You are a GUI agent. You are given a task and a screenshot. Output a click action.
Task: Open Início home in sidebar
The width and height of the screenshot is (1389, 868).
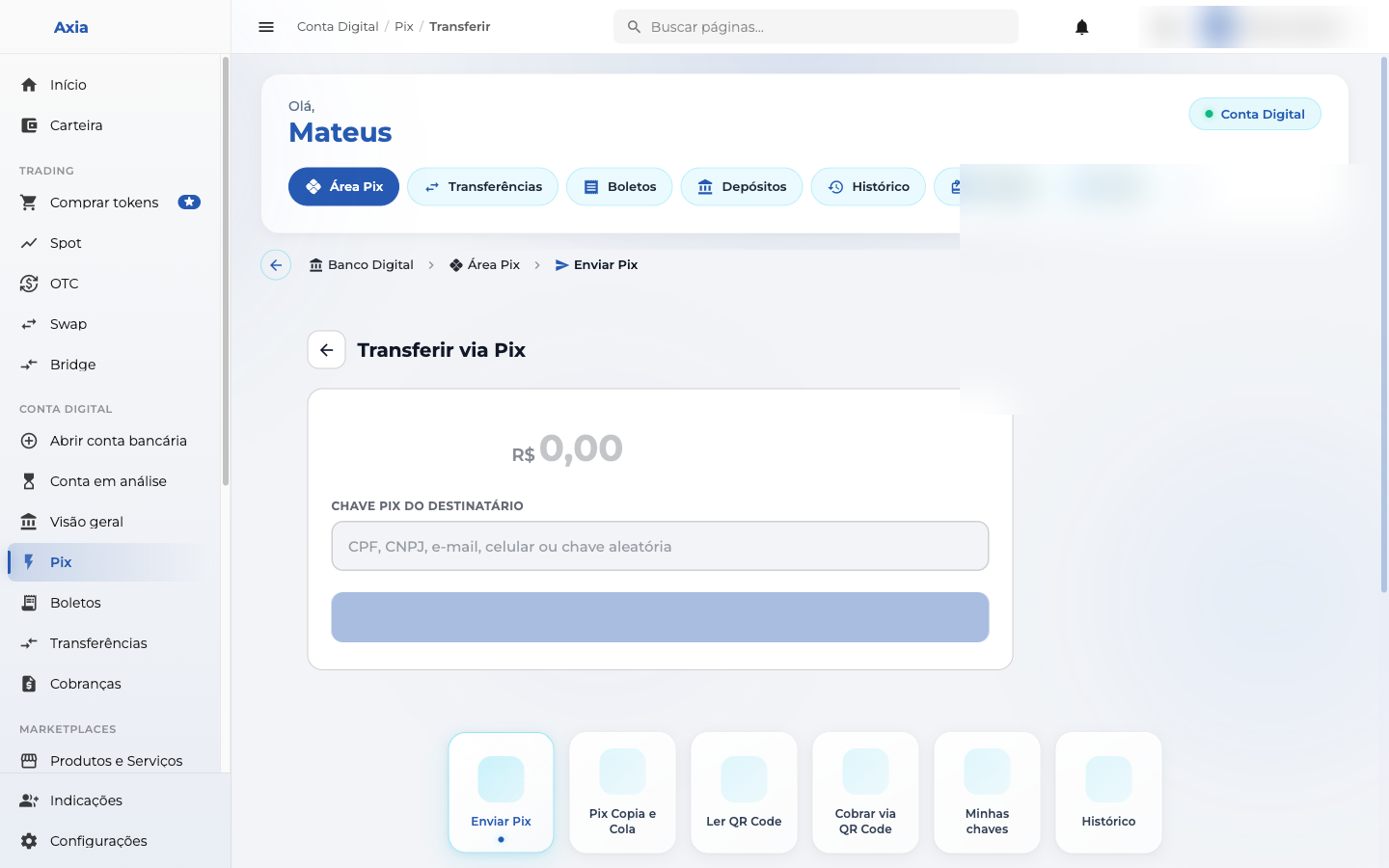click(x=110, y=85)
